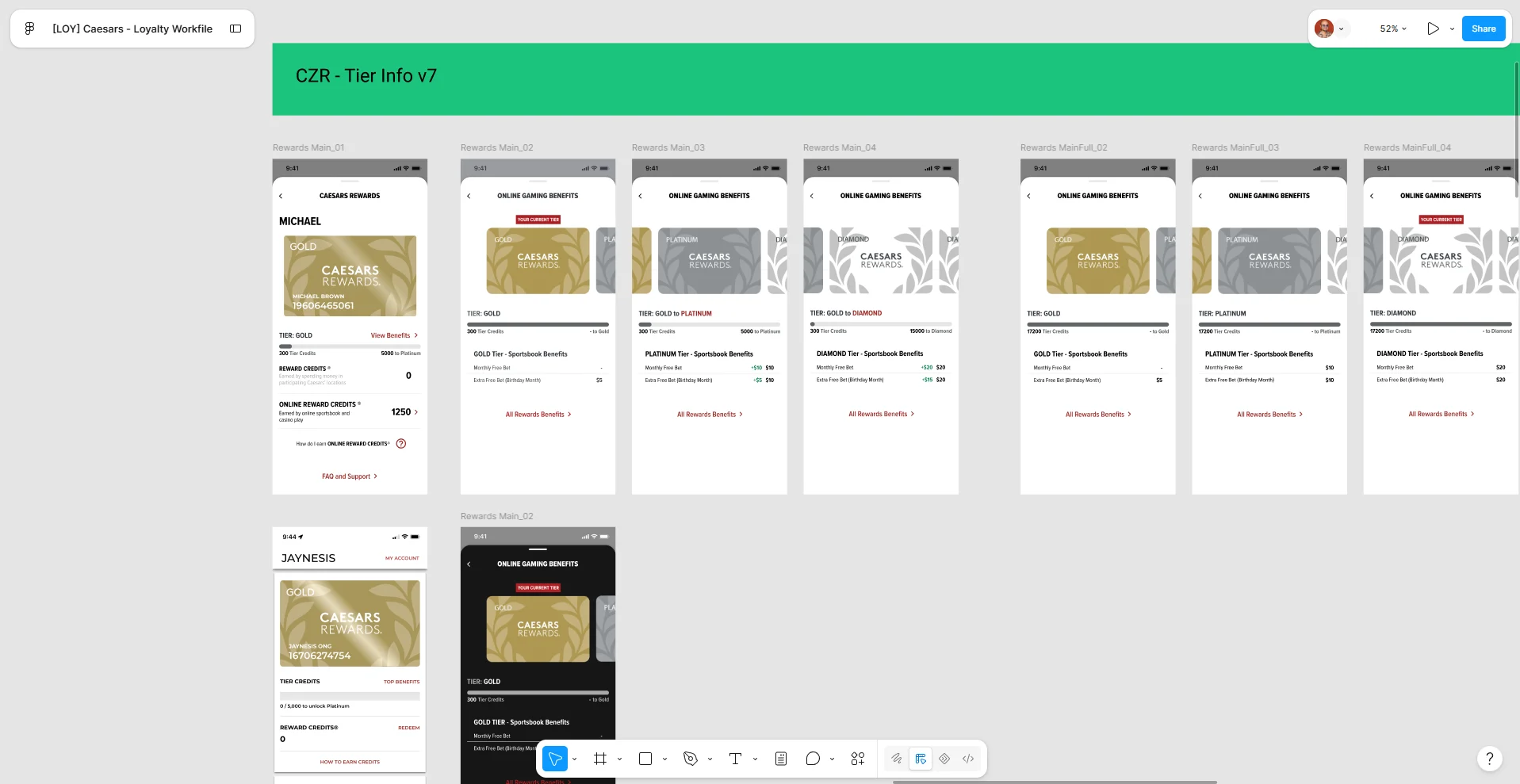Select the Frame tool
The height and width of the screenshot is (784, 1520).
600,759
